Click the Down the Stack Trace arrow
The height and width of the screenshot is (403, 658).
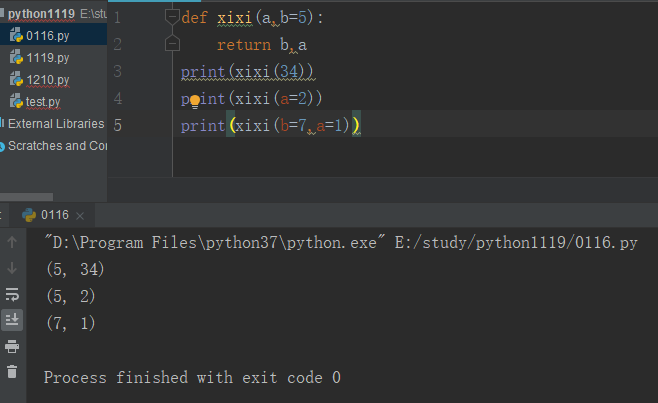point(12,268)
